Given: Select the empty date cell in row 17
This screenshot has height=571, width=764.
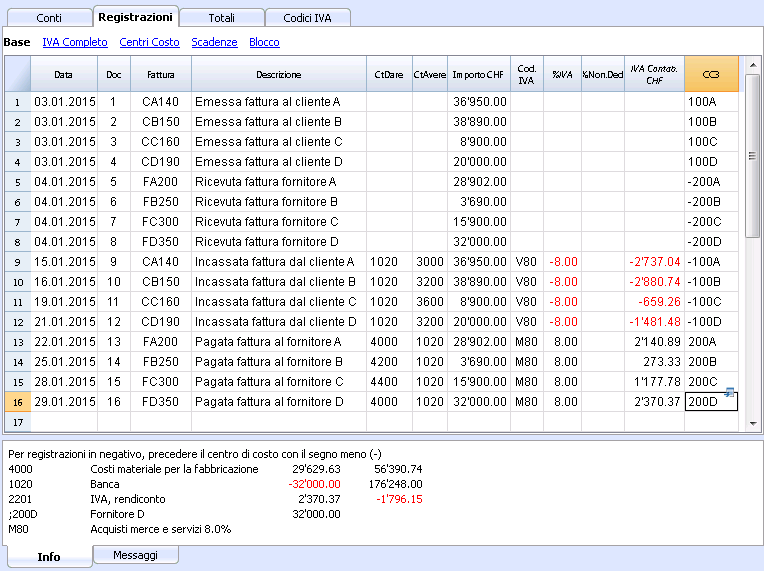Looking at the screenshot, I should click(x=64, y=422).
